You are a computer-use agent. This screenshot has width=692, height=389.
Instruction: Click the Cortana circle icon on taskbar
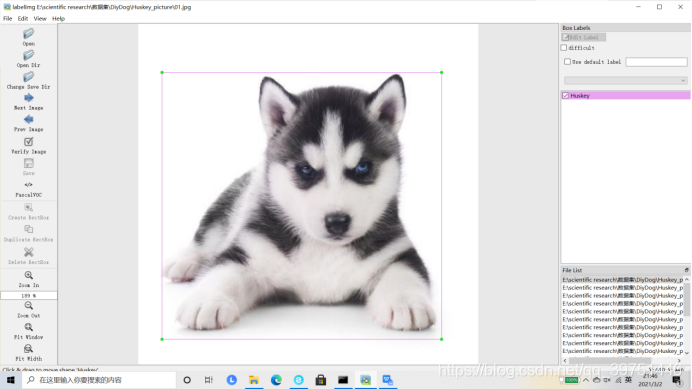click(187, 380)
